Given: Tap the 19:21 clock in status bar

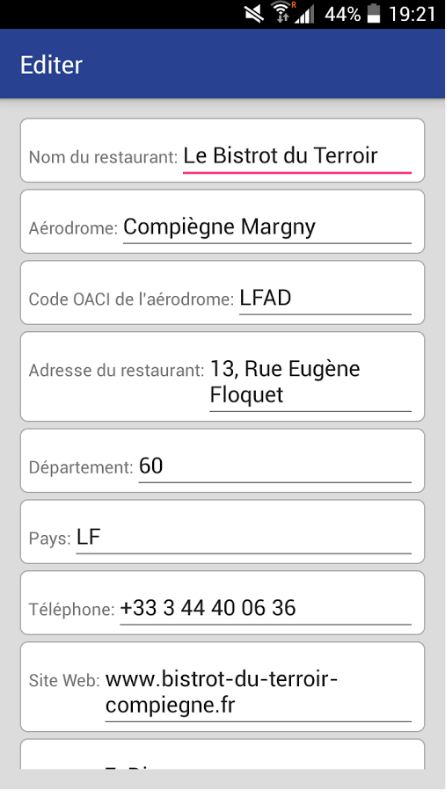Looking at the screenshot, I should point(412,14).
